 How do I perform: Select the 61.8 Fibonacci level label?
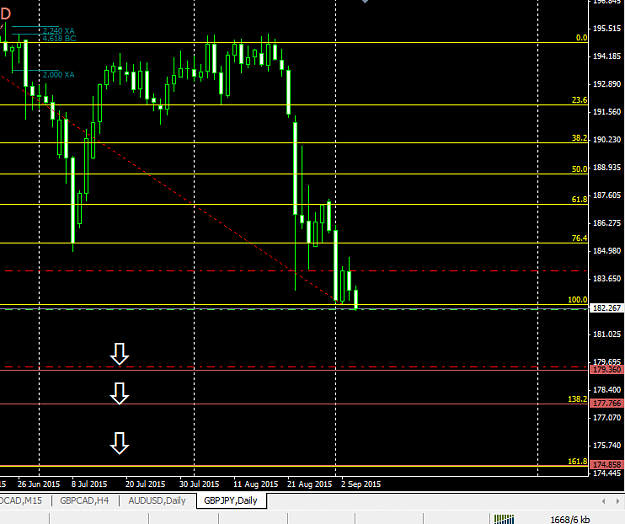click(580, 199)
